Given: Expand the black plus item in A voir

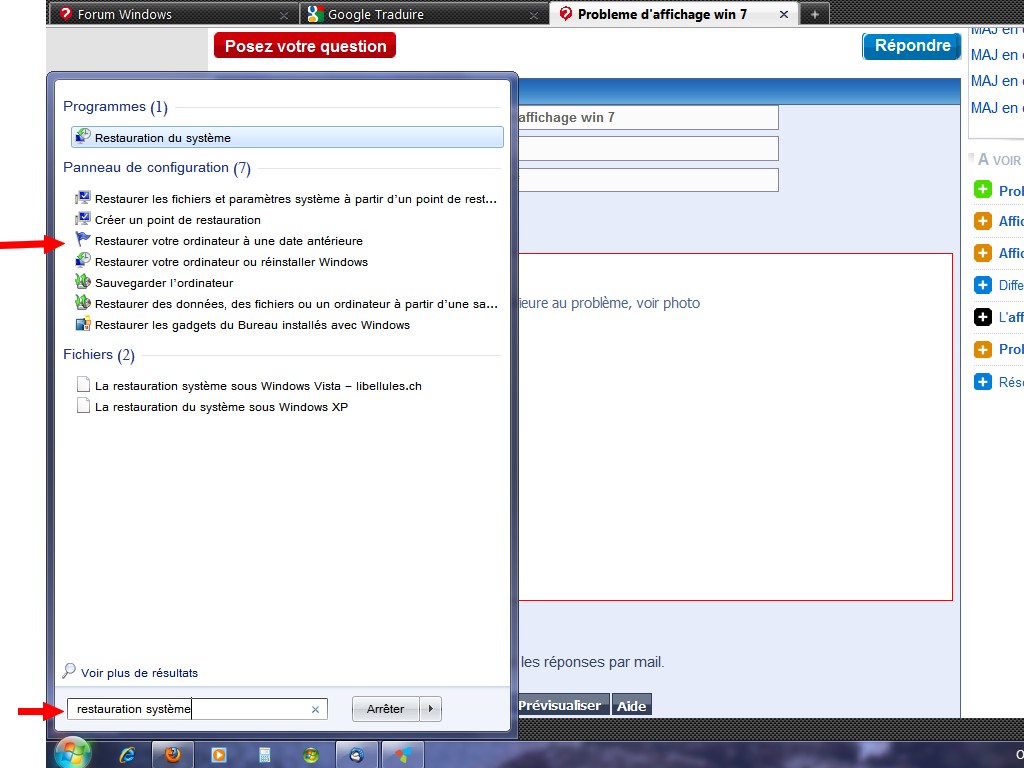Looking at the screenshot, I should click(982, 317).
